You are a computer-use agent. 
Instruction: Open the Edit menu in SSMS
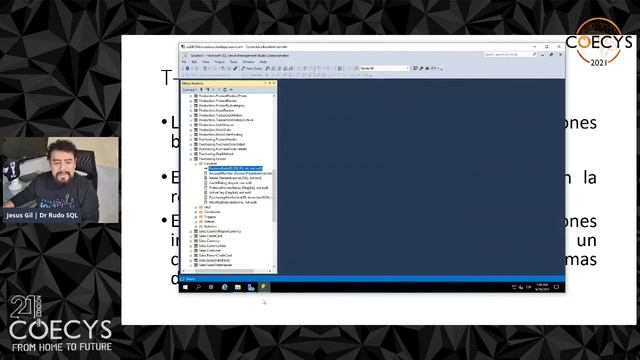point(194,62)
